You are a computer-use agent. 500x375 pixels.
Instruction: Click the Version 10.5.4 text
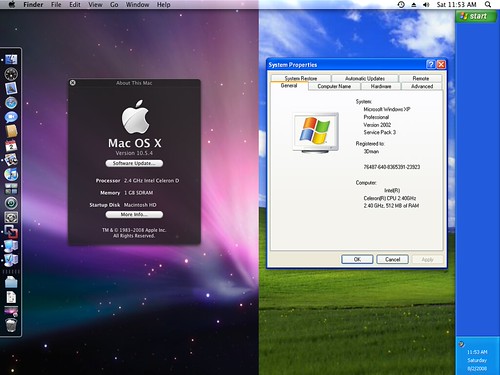134,153
